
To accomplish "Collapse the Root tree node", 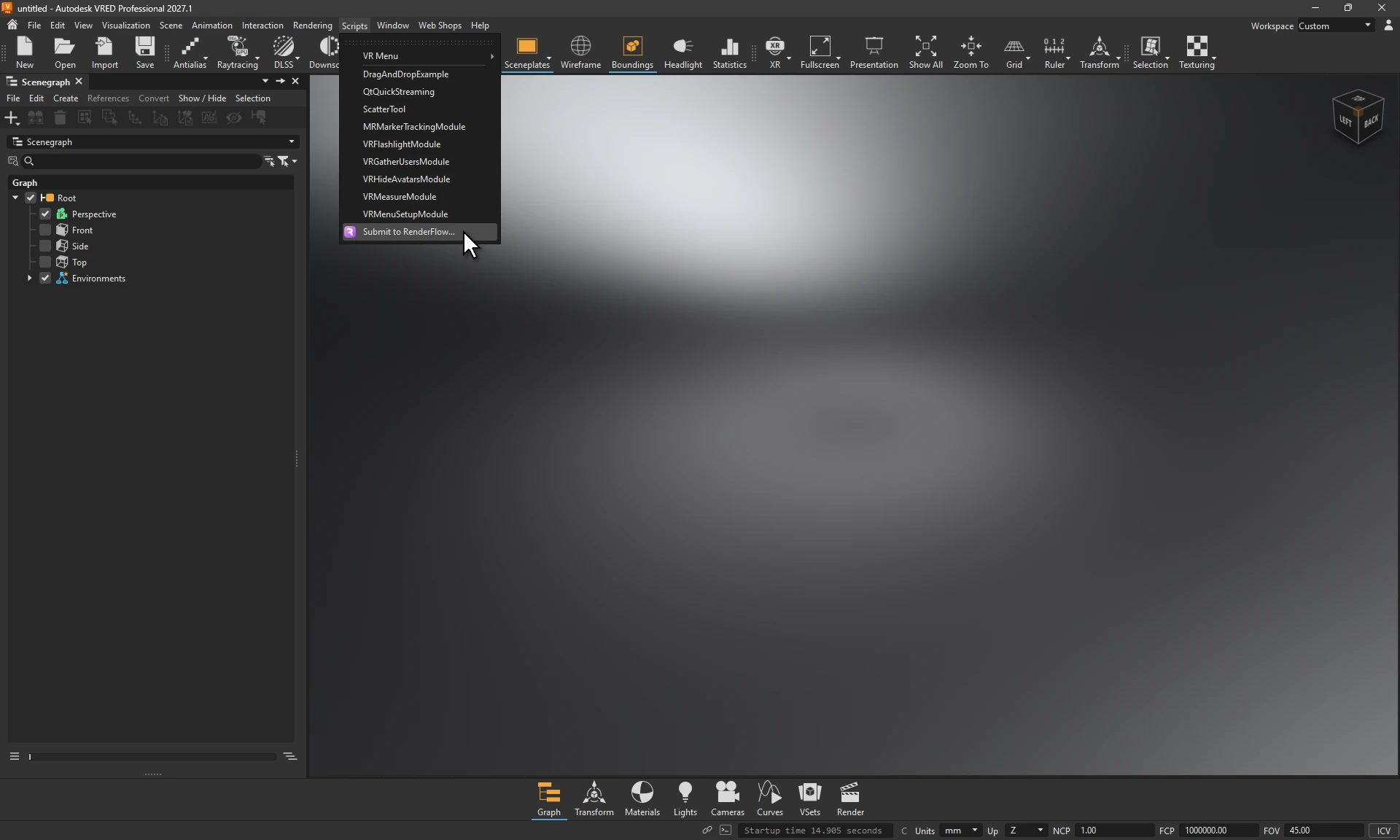I will pos(15,198).
